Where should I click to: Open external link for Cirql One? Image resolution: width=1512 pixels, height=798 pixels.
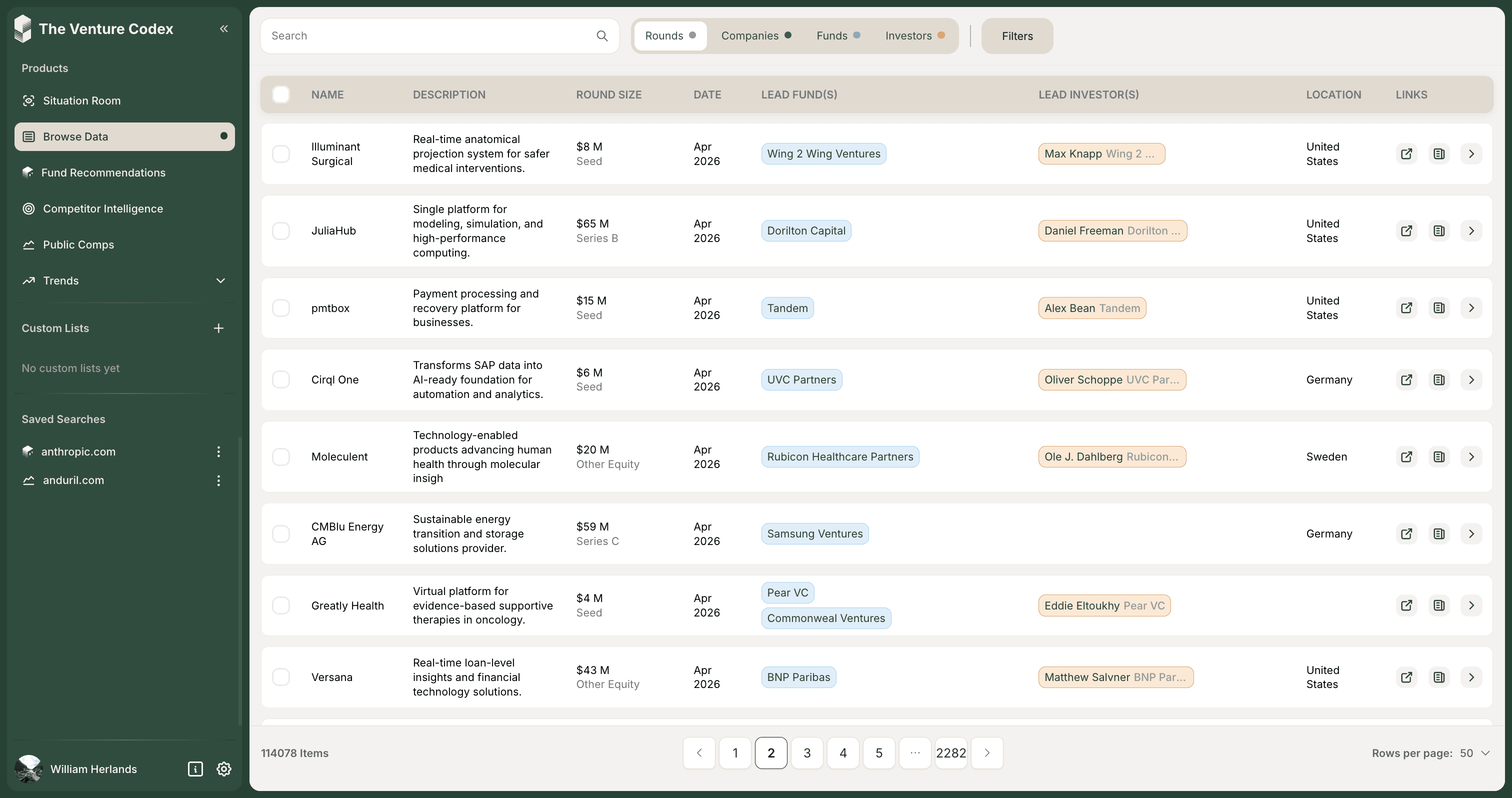1406,379
